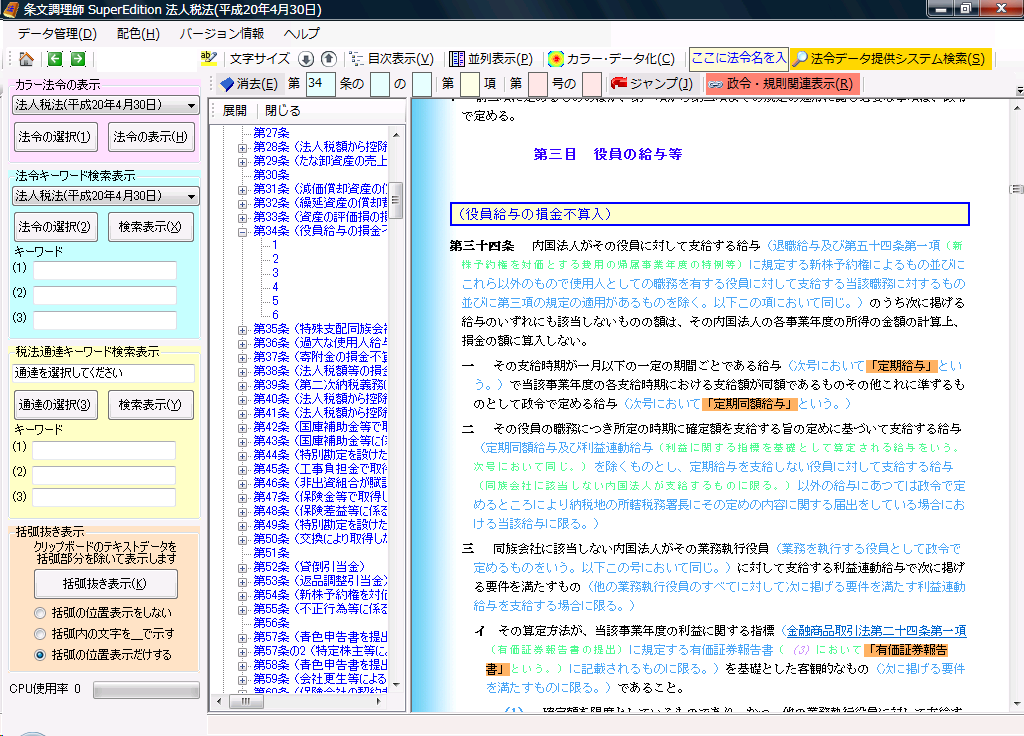
Task: Click the ab highlight pencil icon
Action: (x=209, y=59)
